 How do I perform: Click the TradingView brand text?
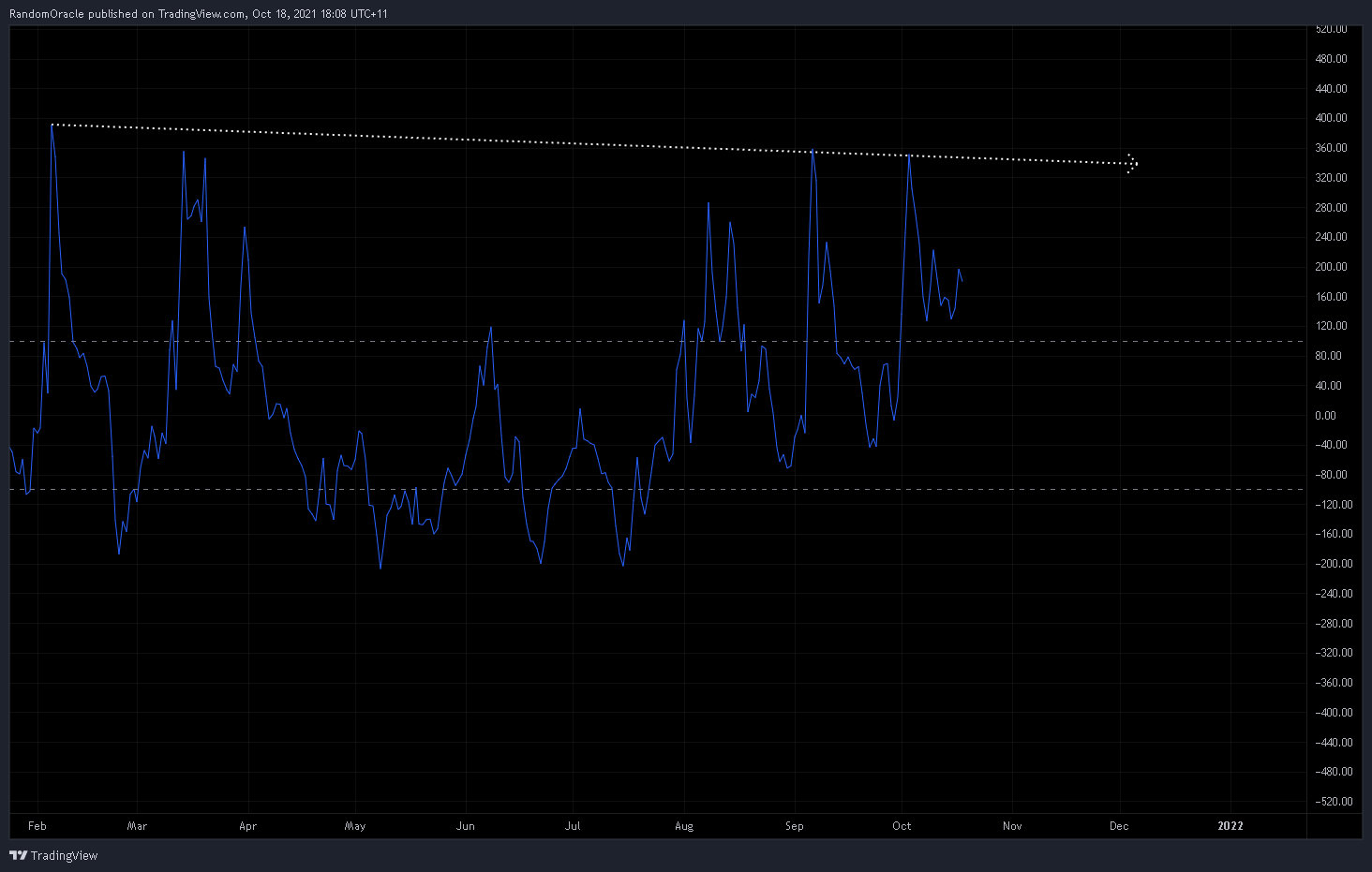coord(64,855)
